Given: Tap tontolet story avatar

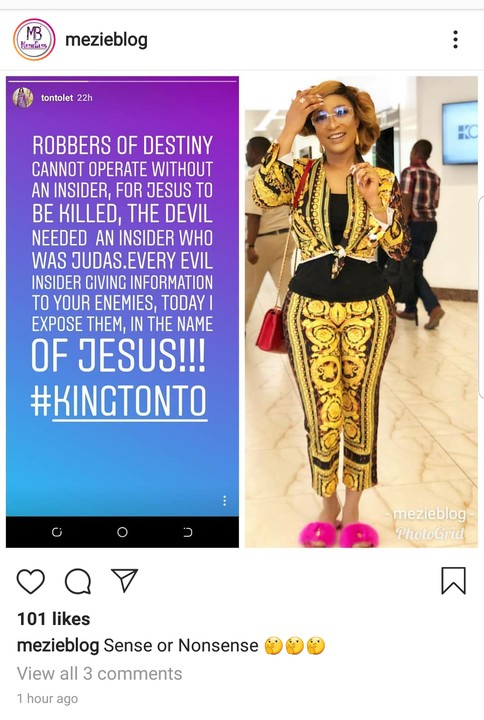Looking at the screenshot, I should click(23, 97).
